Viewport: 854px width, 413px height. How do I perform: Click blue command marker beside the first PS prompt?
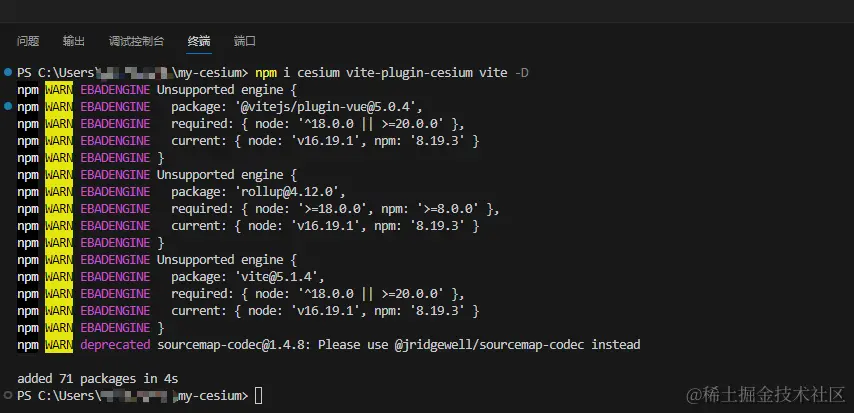coord(8,73)
